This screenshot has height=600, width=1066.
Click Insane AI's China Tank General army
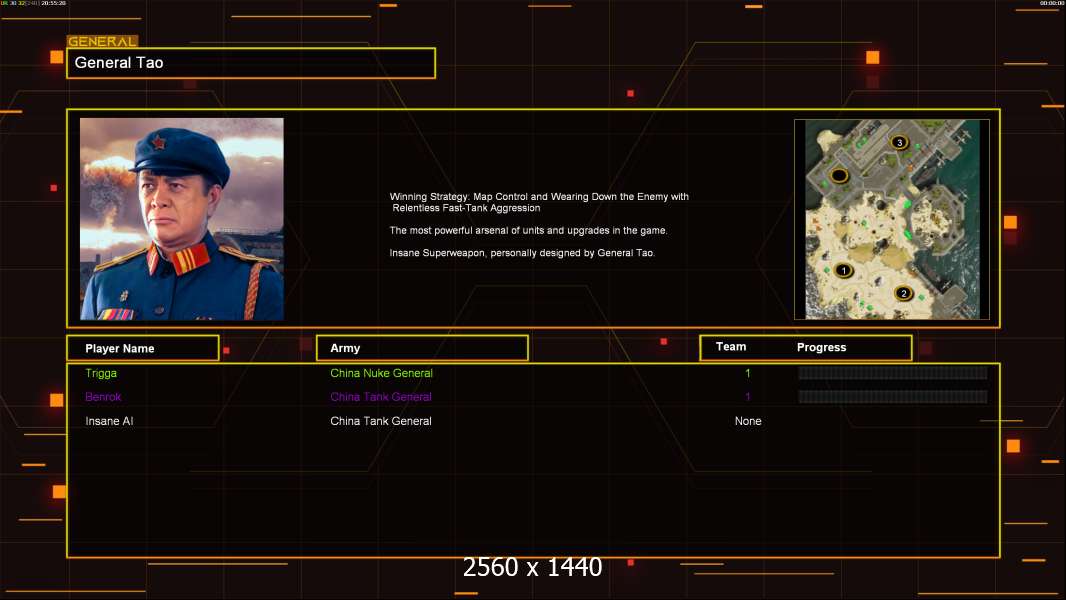click(381, 421)
